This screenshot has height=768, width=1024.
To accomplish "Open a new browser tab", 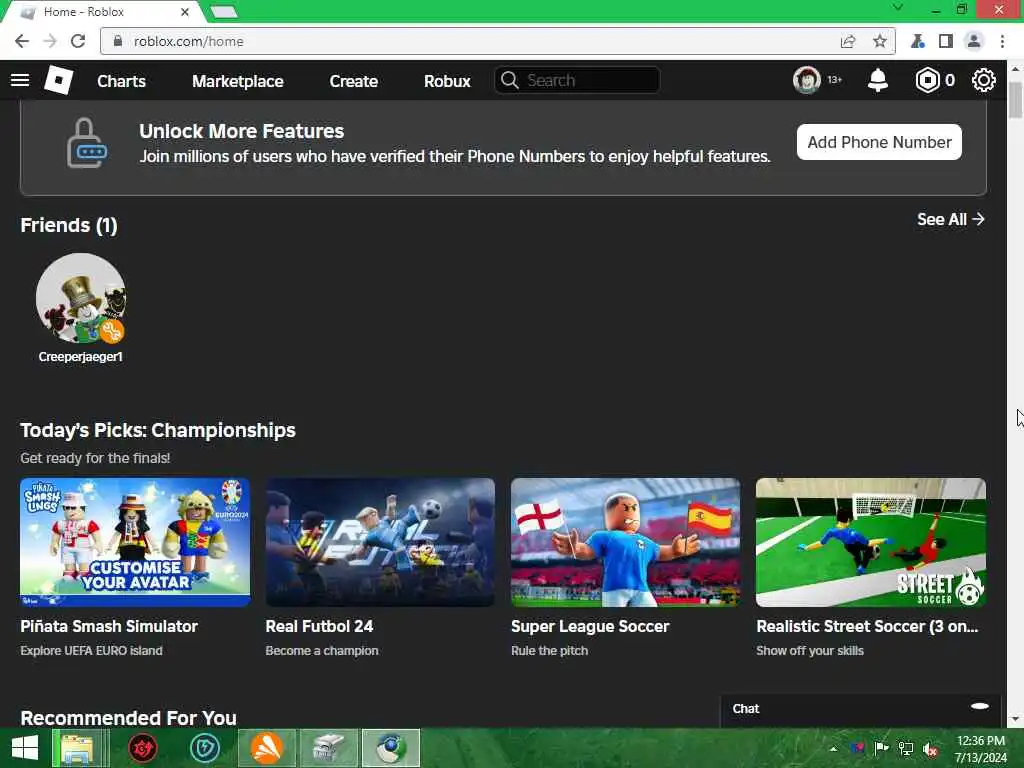I will (x=224, y=12).
